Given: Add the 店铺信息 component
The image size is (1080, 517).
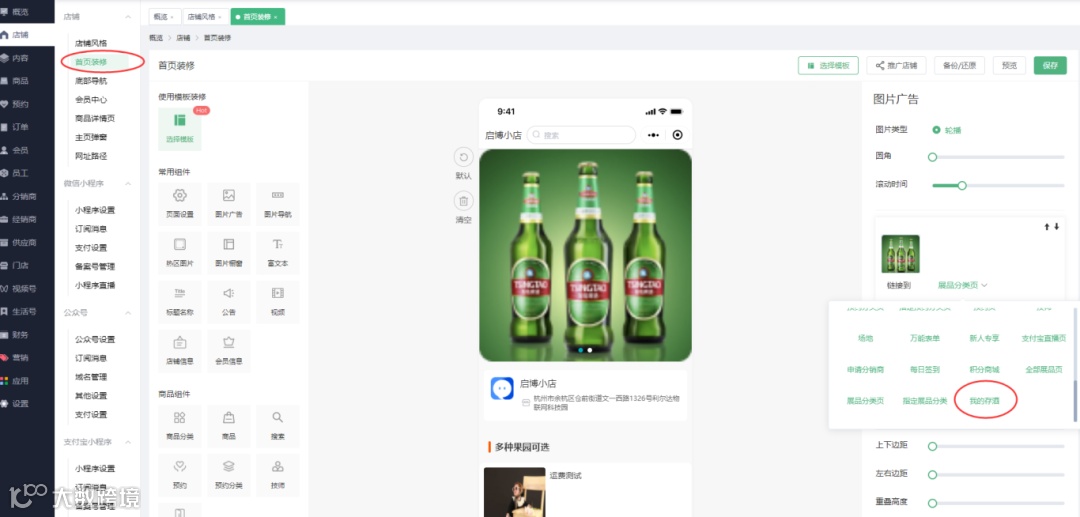Looking at the screenshot, I should (180, 350).
